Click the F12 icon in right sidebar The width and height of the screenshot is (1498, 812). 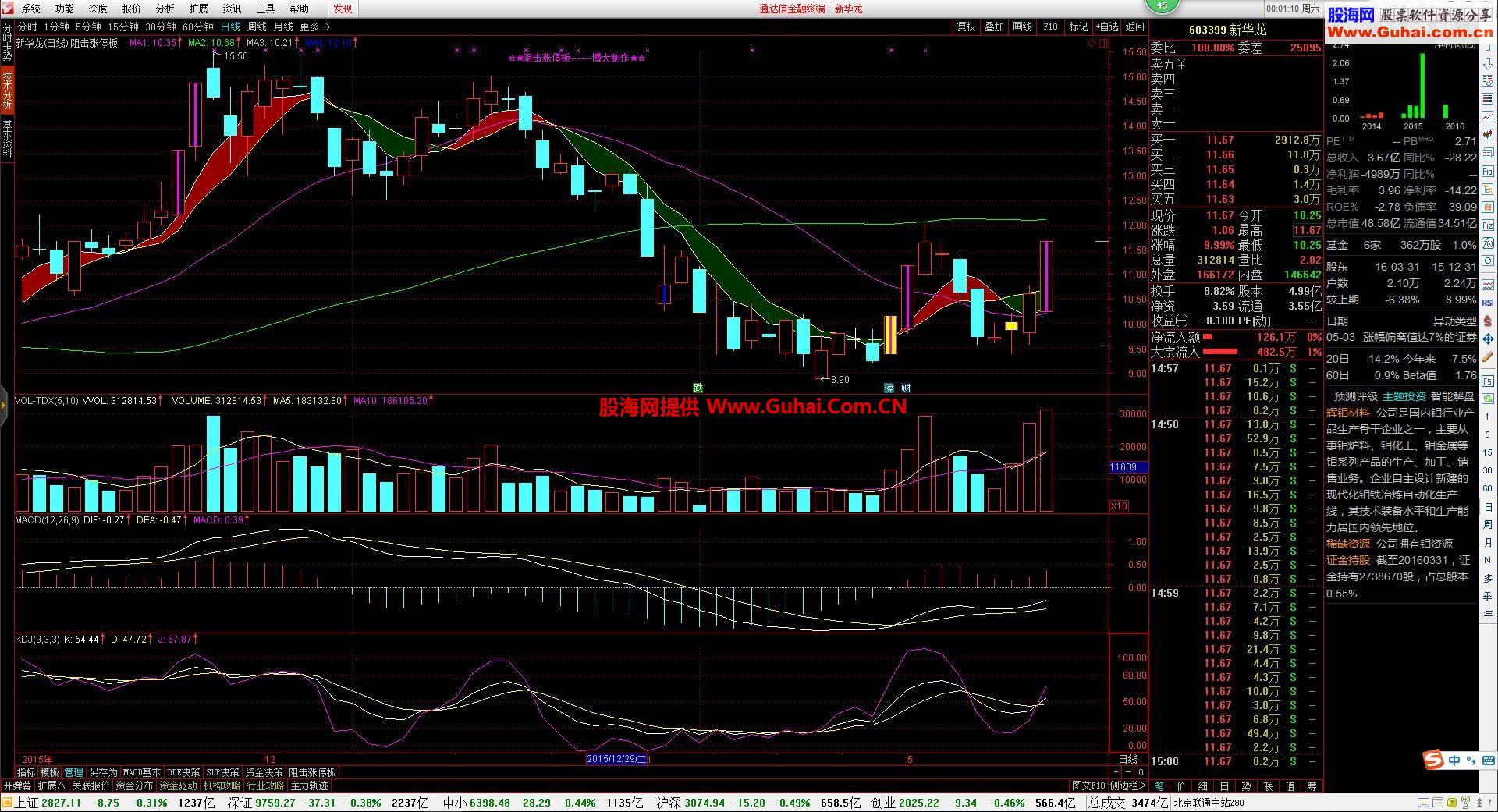click(x=1488, y=225)
